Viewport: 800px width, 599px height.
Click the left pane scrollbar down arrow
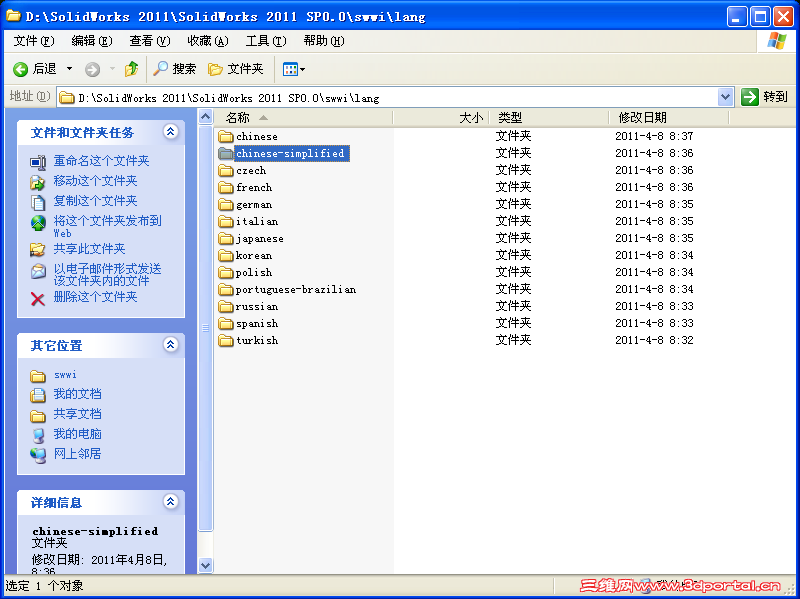[205, 565]
